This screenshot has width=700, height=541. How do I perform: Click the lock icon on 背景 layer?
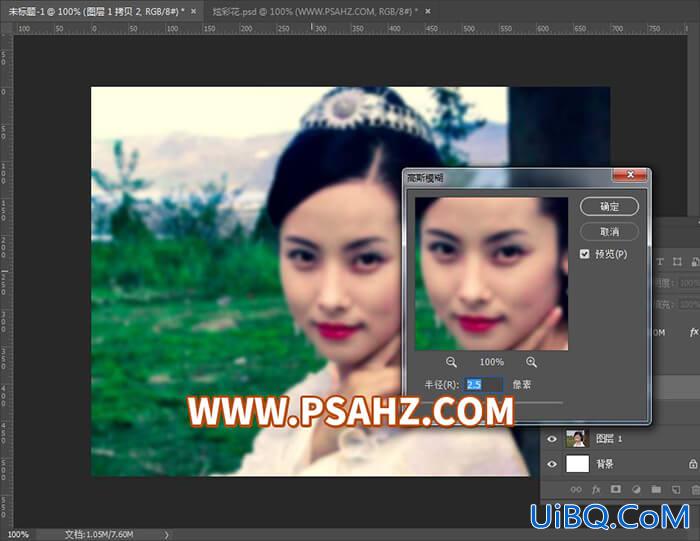(x=692, y=464)
